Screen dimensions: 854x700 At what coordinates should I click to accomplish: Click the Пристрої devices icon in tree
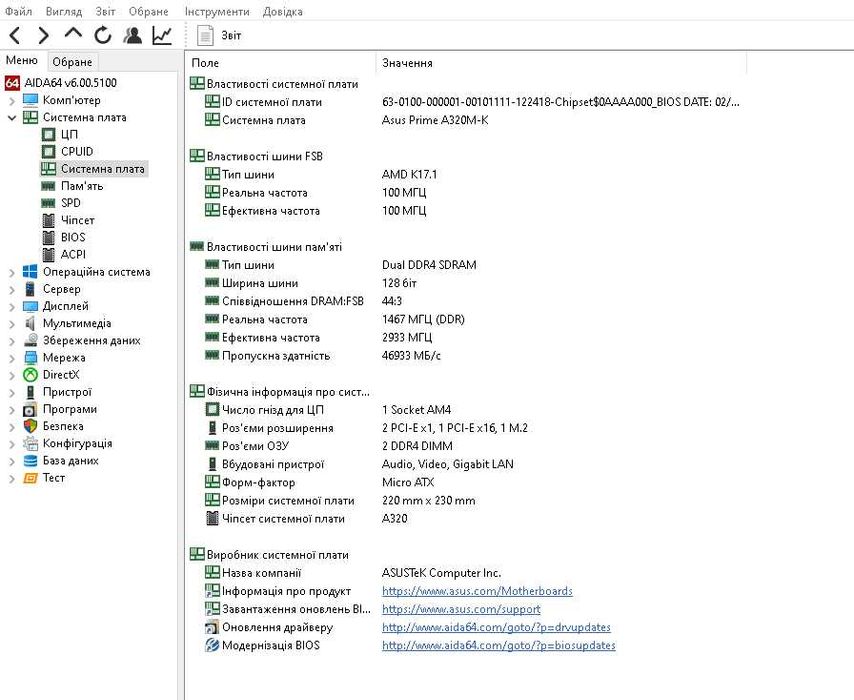(x=30, y=392)
